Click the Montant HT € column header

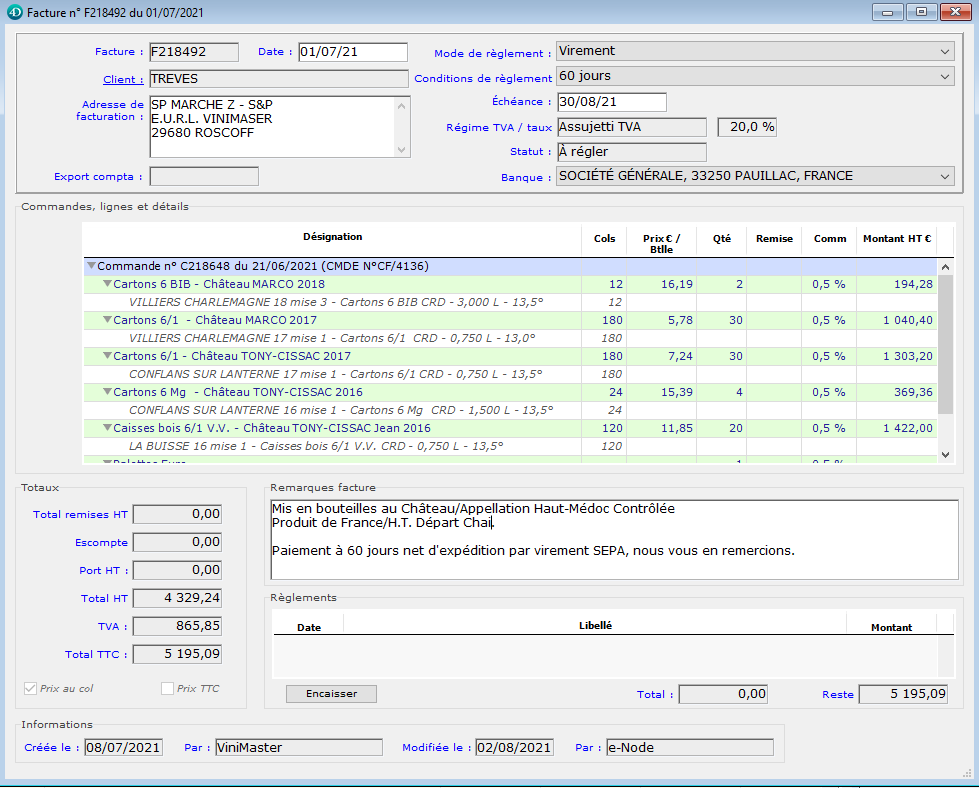coord(896,239)
